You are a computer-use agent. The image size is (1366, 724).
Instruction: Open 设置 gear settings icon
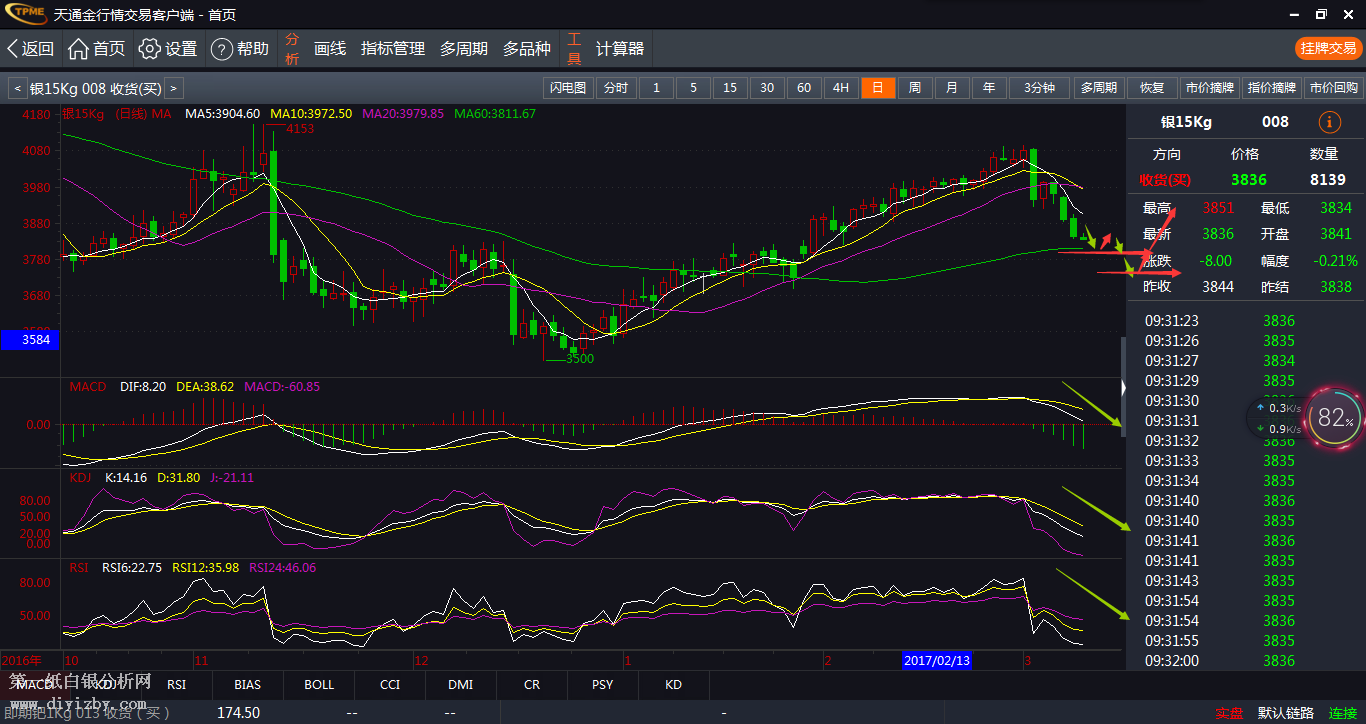149,48
